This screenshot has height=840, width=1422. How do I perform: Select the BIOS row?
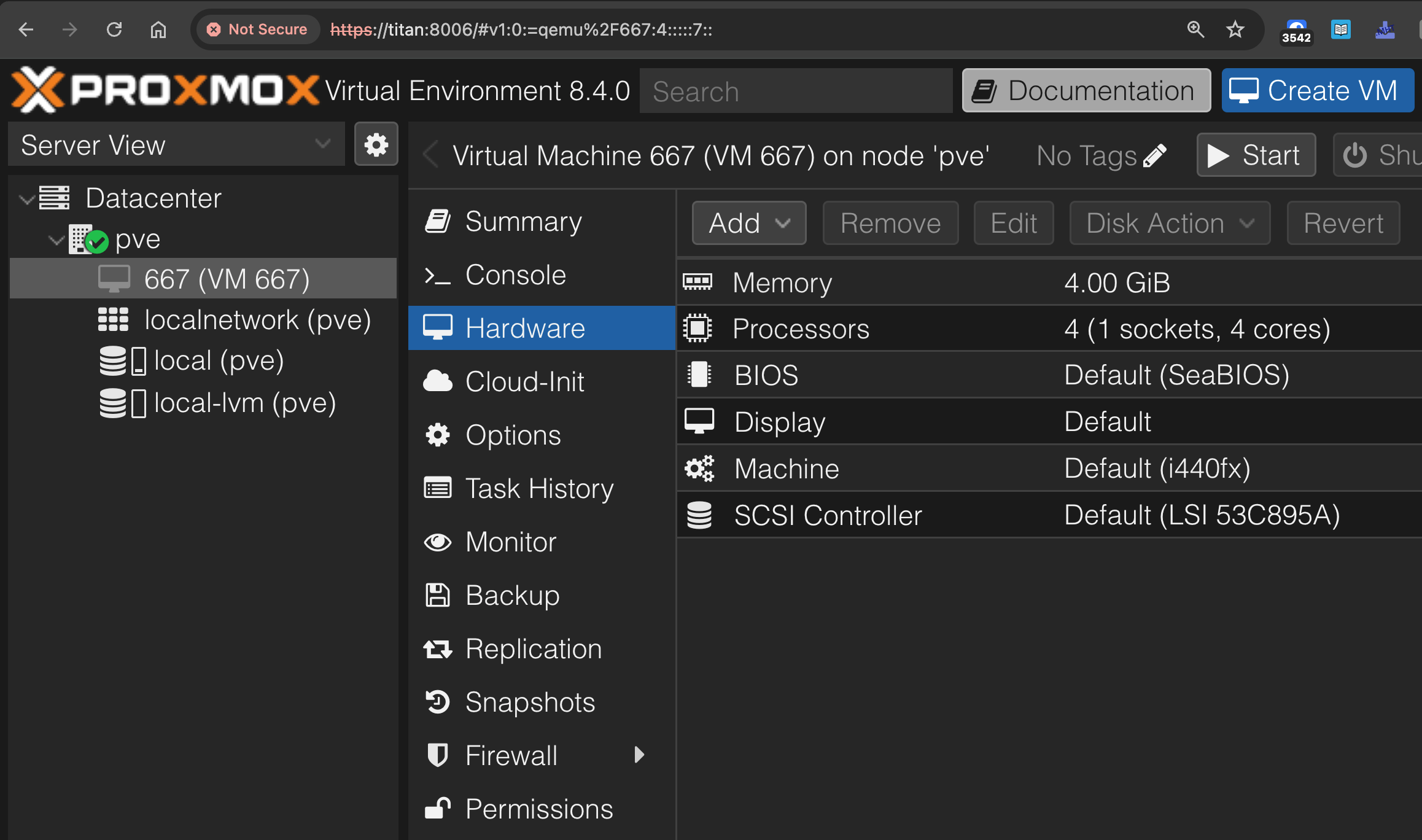[x=1049, y=375]
